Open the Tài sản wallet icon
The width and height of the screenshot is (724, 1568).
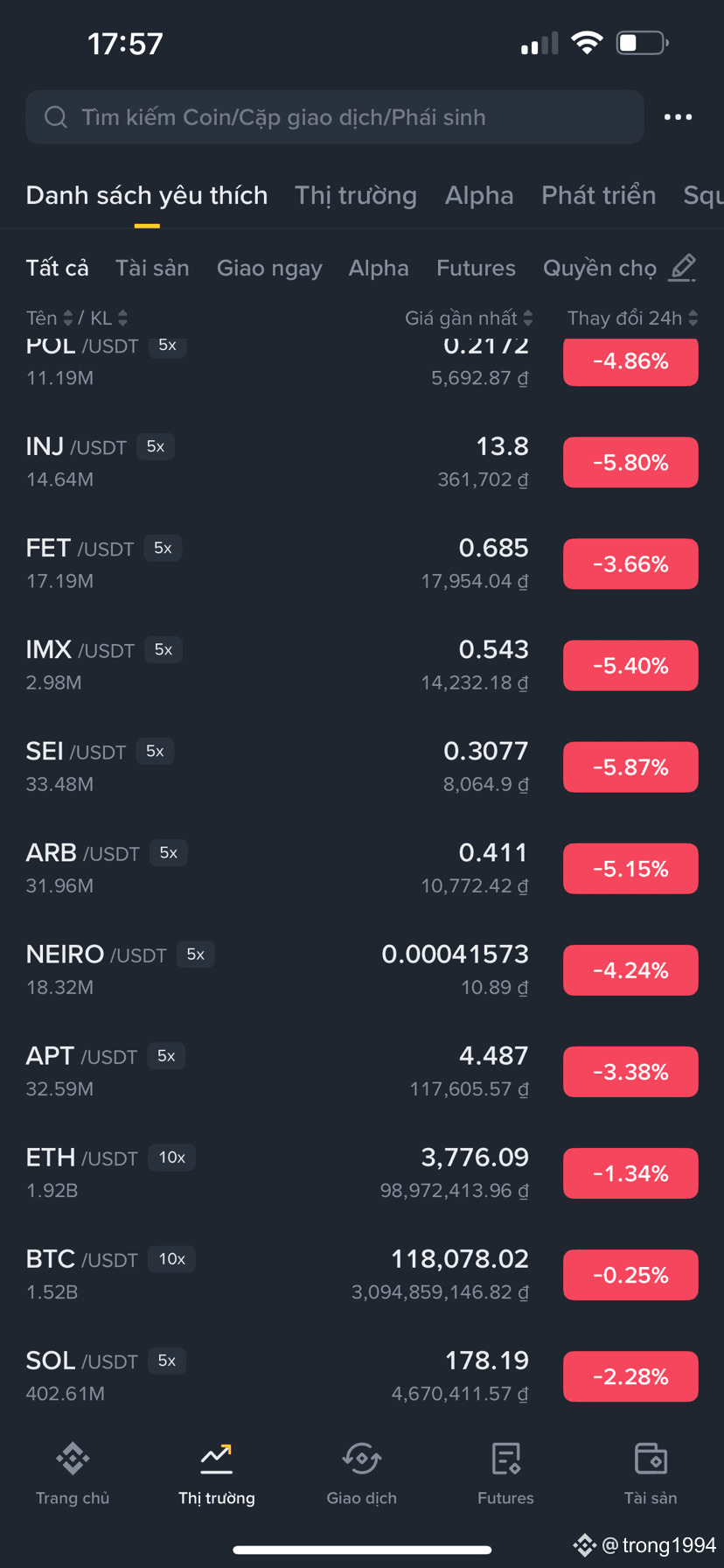click(651, 1459)
